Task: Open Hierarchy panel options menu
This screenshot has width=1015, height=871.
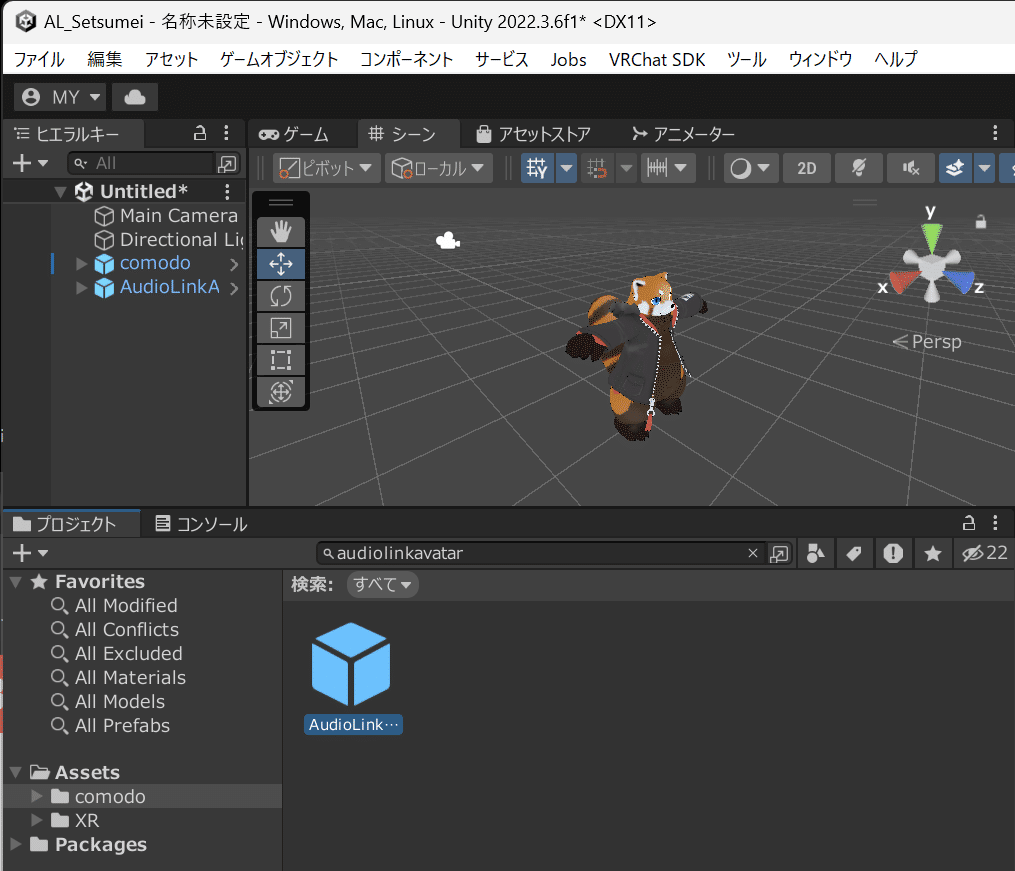Action: click(226, 133)
